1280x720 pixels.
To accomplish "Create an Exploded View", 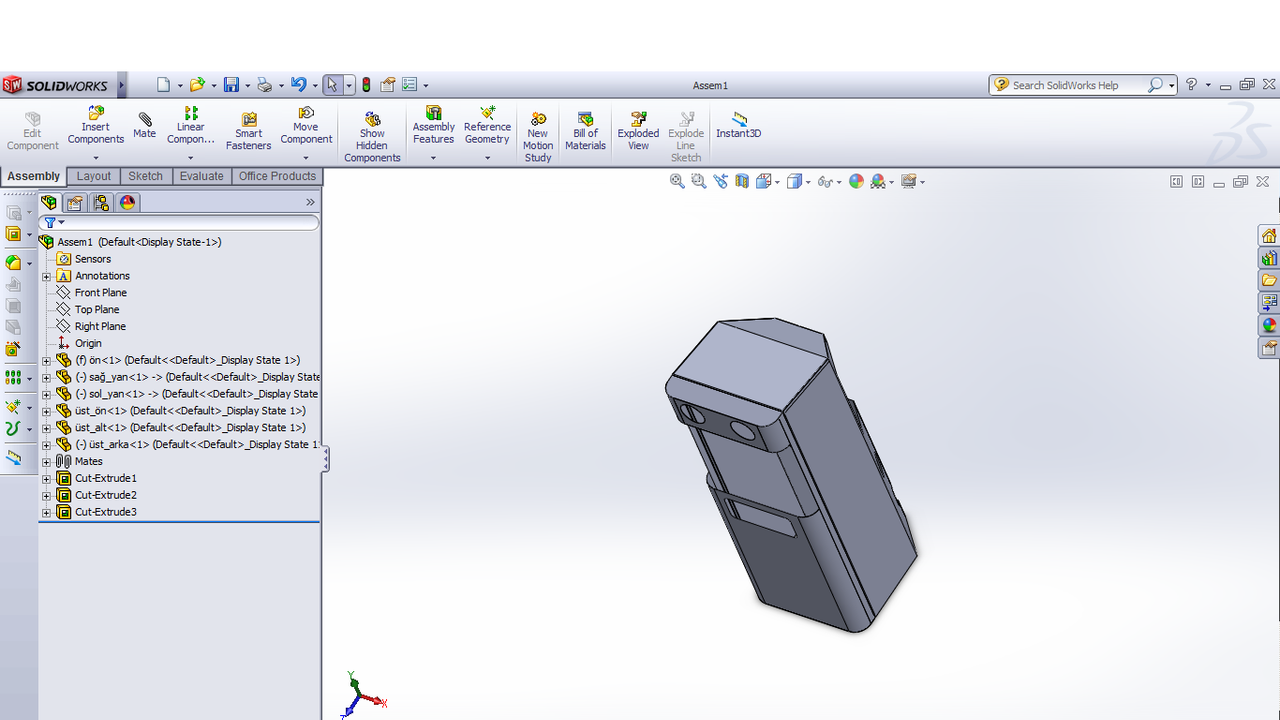I will (638, 132).
